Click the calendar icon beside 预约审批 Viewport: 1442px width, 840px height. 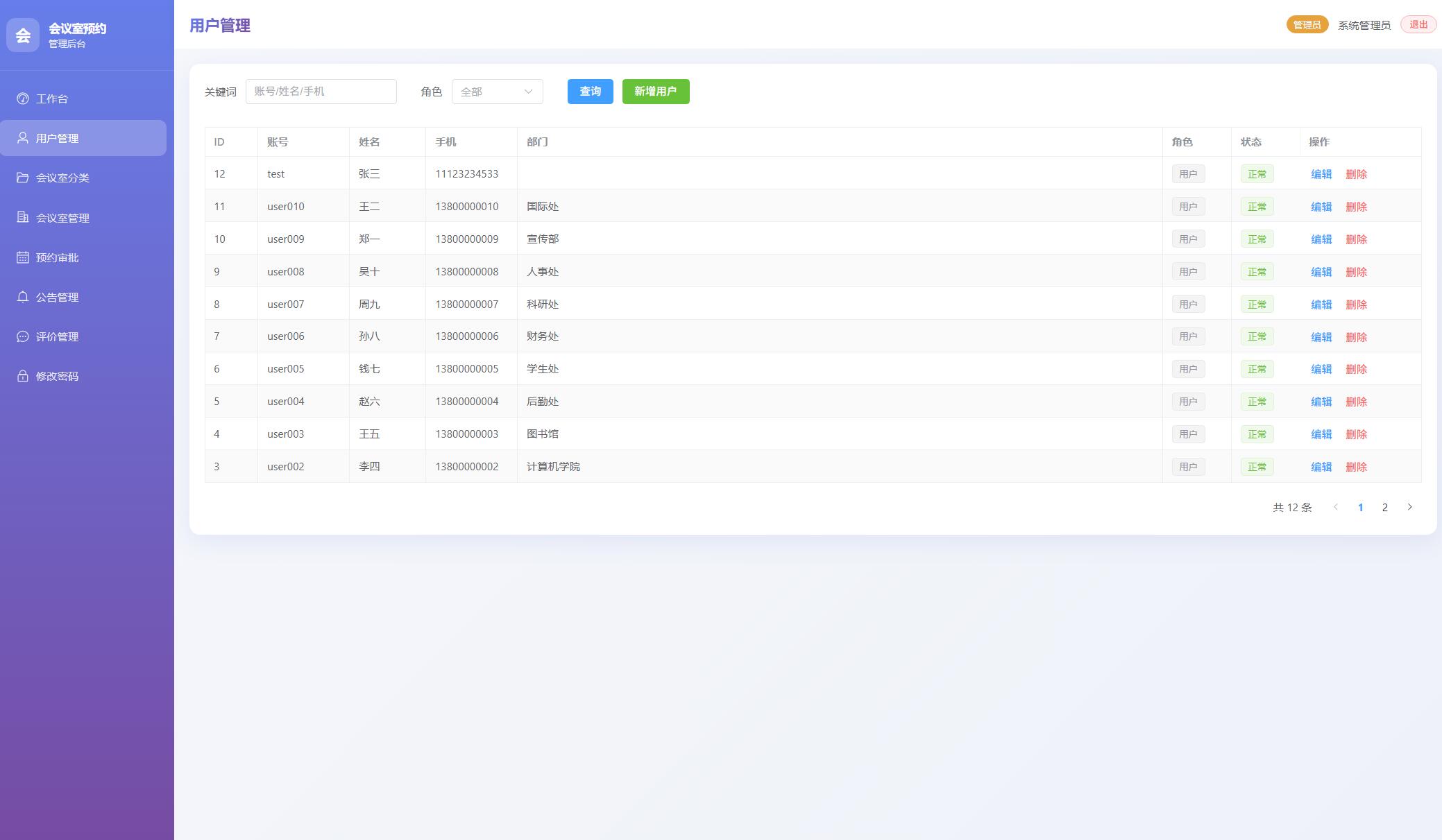[23, 257]
